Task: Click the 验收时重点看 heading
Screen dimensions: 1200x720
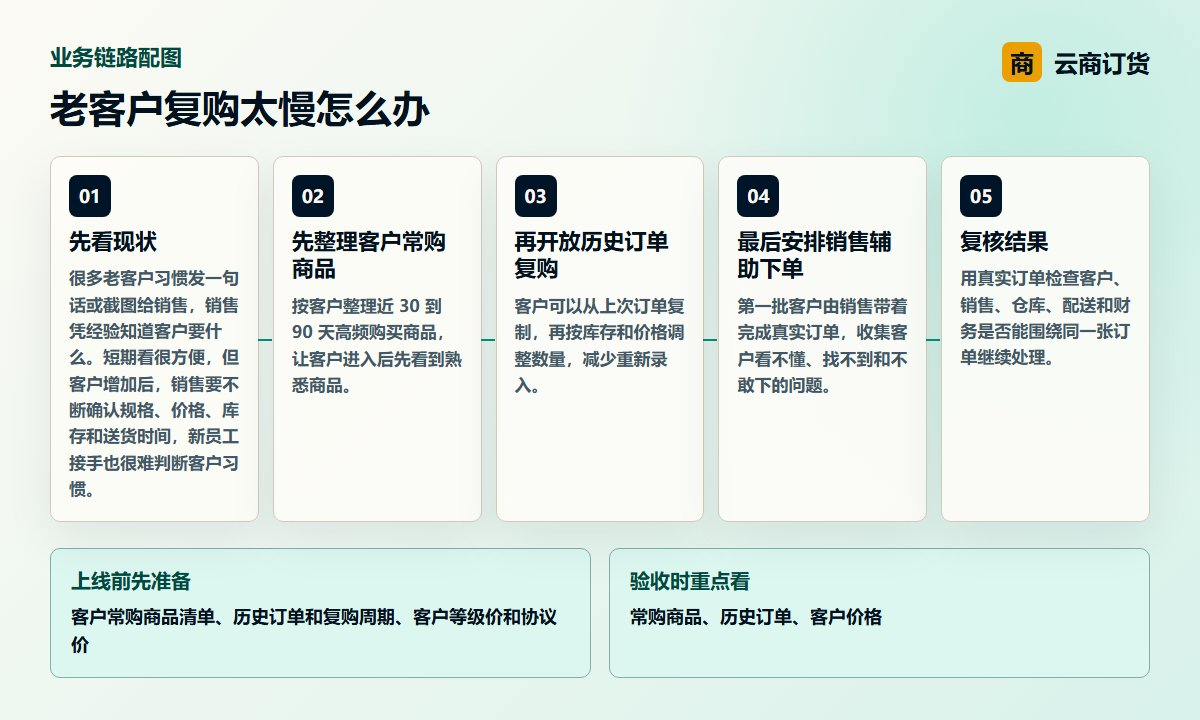Action: (690, 581)
